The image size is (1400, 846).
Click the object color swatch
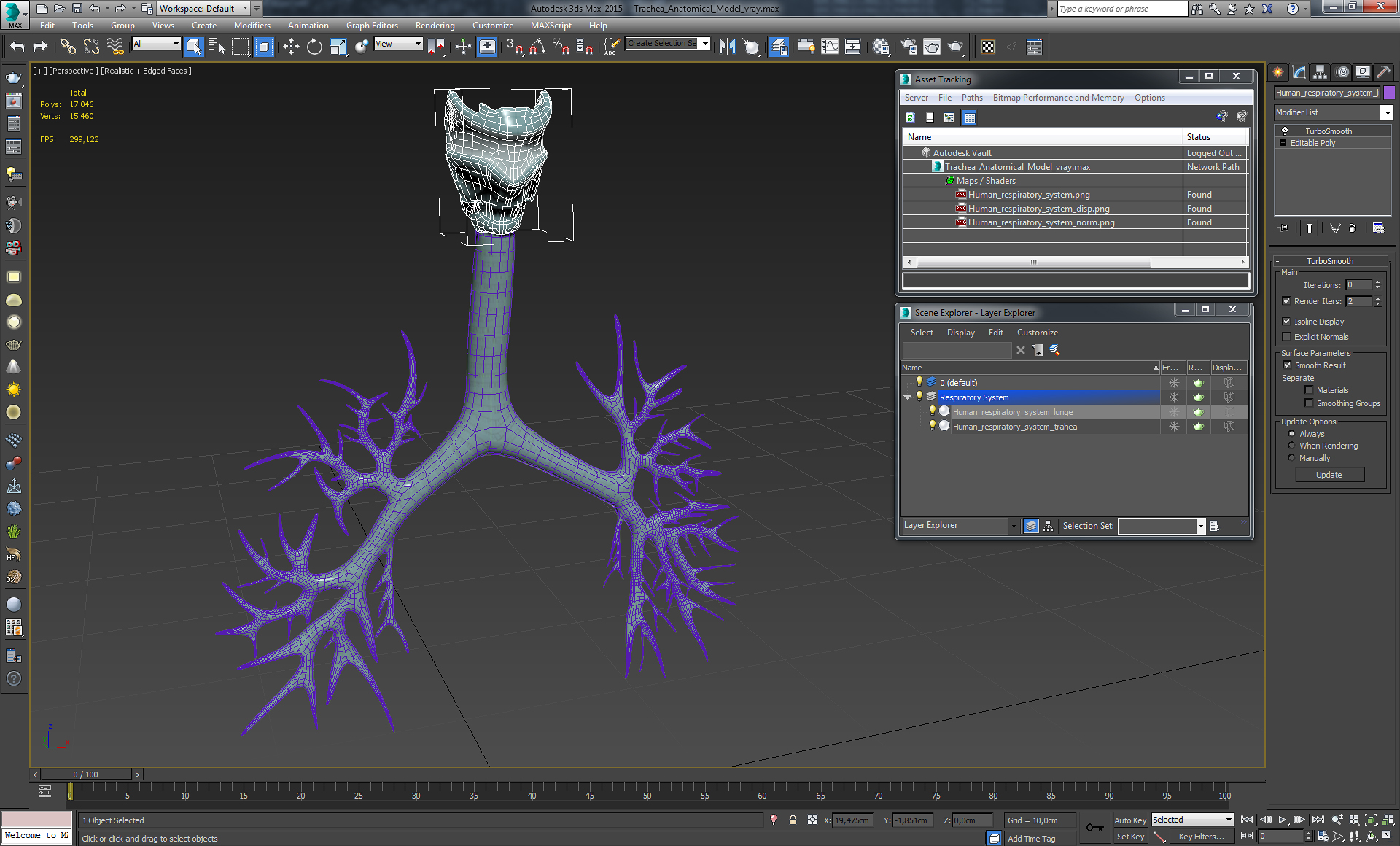pos(1389,93)
